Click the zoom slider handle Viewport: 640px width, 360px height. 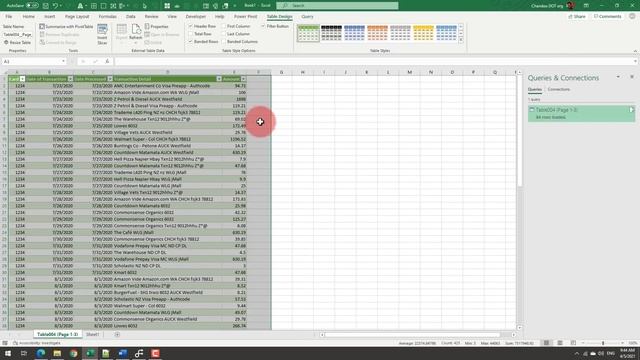click(x=603, y=343)
